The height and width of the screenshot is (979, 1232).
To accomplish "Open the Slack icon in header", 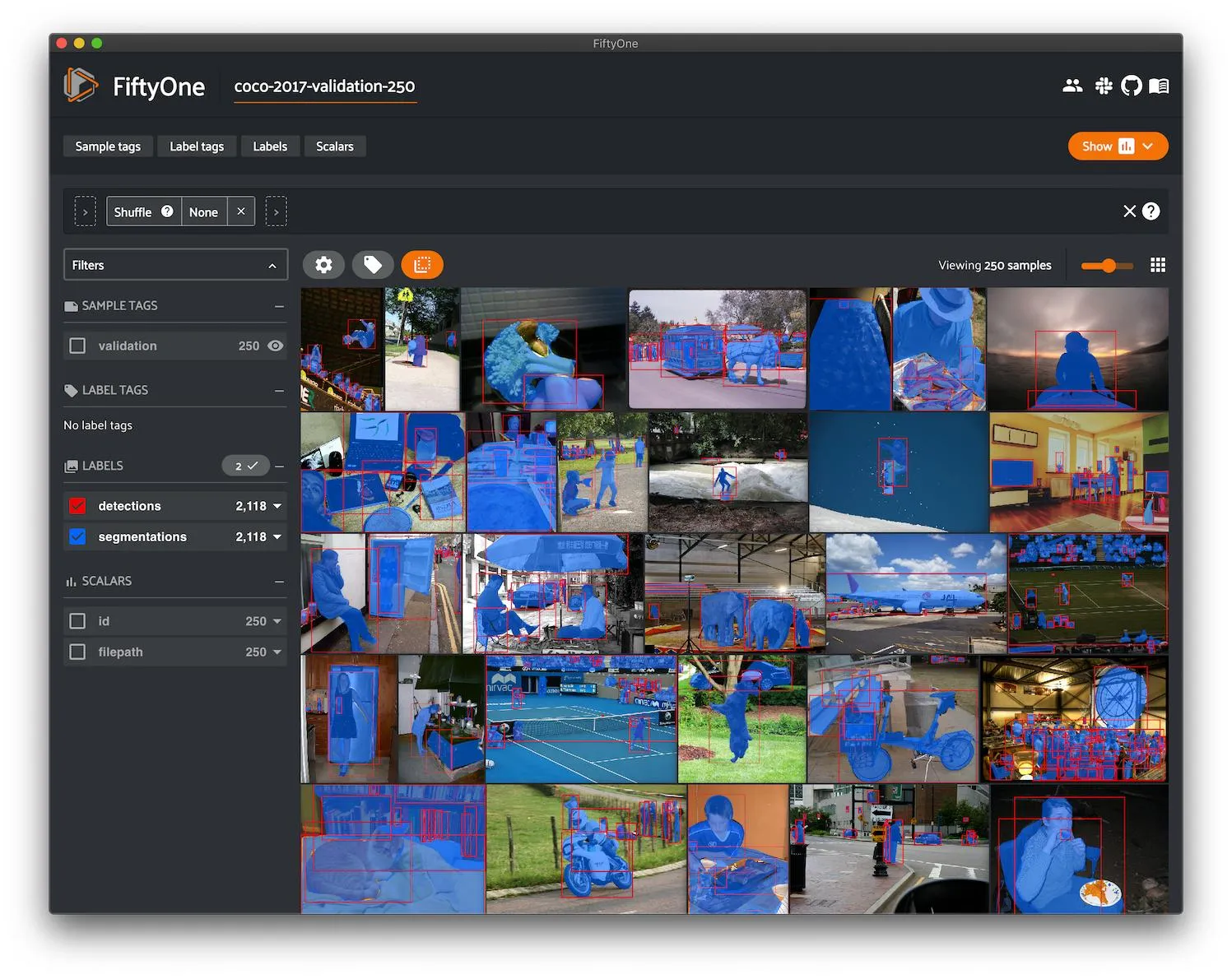I will (1104, 86).
